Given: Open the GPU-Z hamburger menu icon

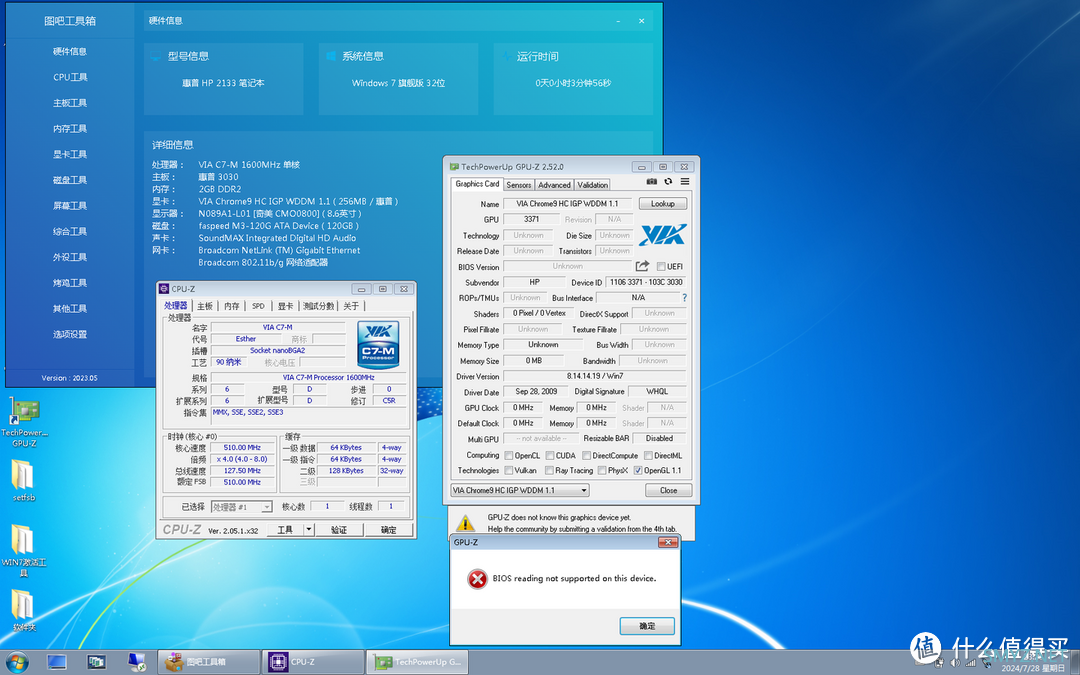Looking at the screenshot, I should [685, 182].
